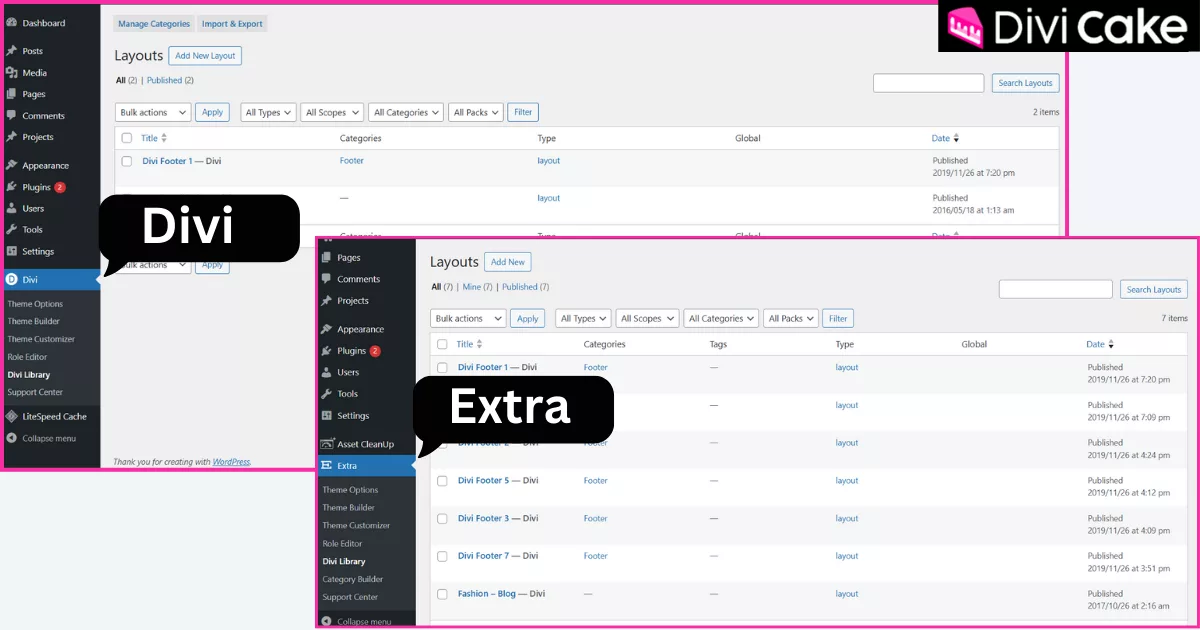
Task: Show Published (2) layouts in Divi window
Action: click(170, 80)
